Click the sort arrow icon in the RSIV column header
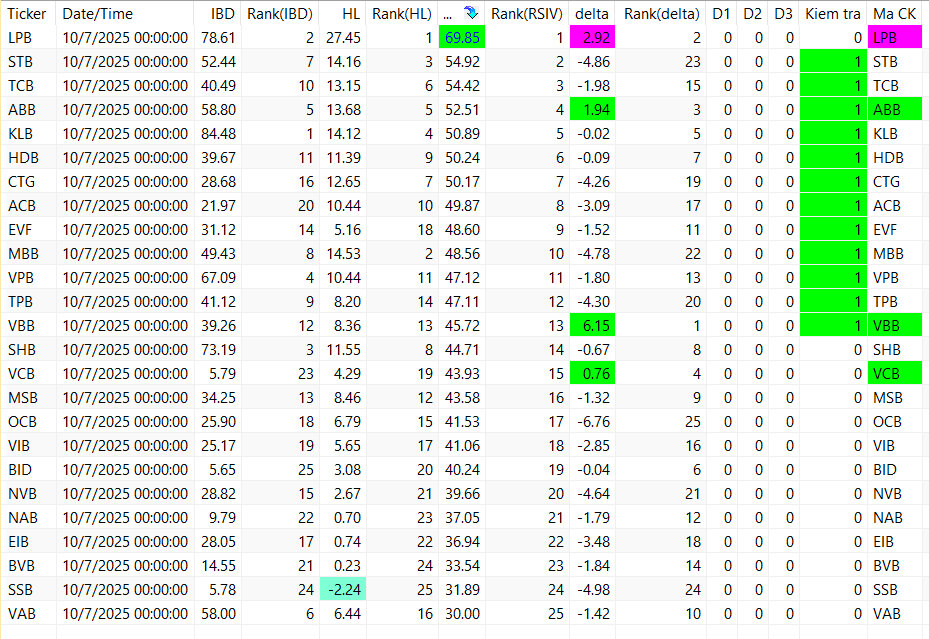The height and width of the screenshot is (639, 929). 472,12
